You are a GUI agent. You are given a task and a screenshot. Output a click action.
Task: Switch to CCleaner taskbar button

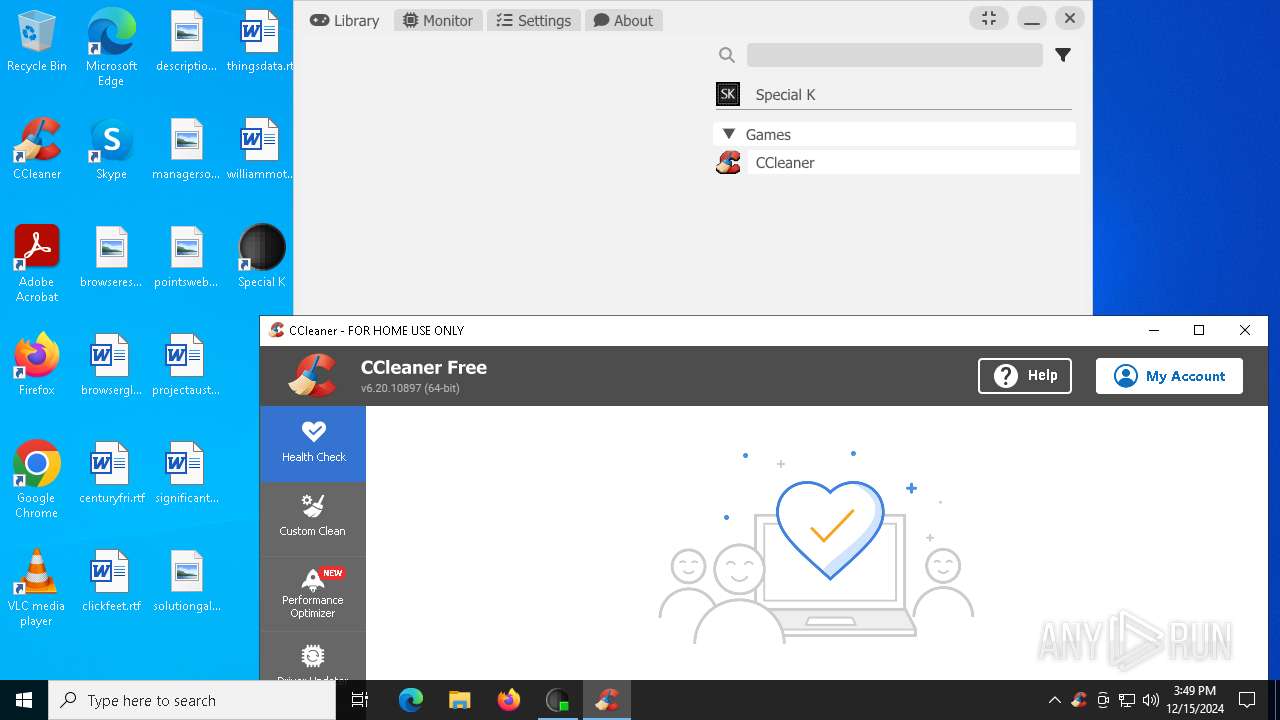[606, 700]
